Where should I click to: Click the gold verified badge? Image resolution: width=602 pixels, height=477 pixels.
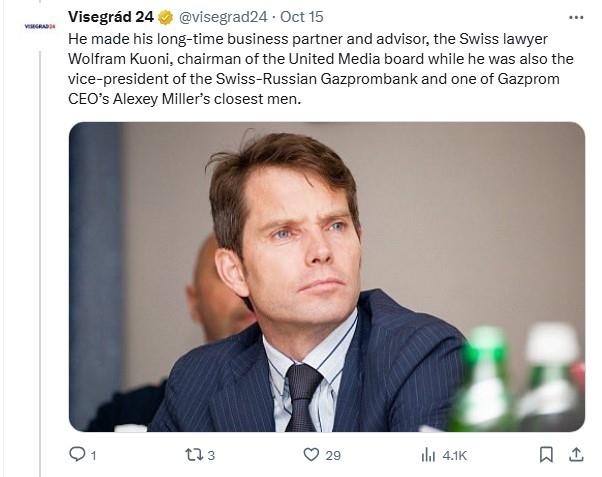[166, 17]
